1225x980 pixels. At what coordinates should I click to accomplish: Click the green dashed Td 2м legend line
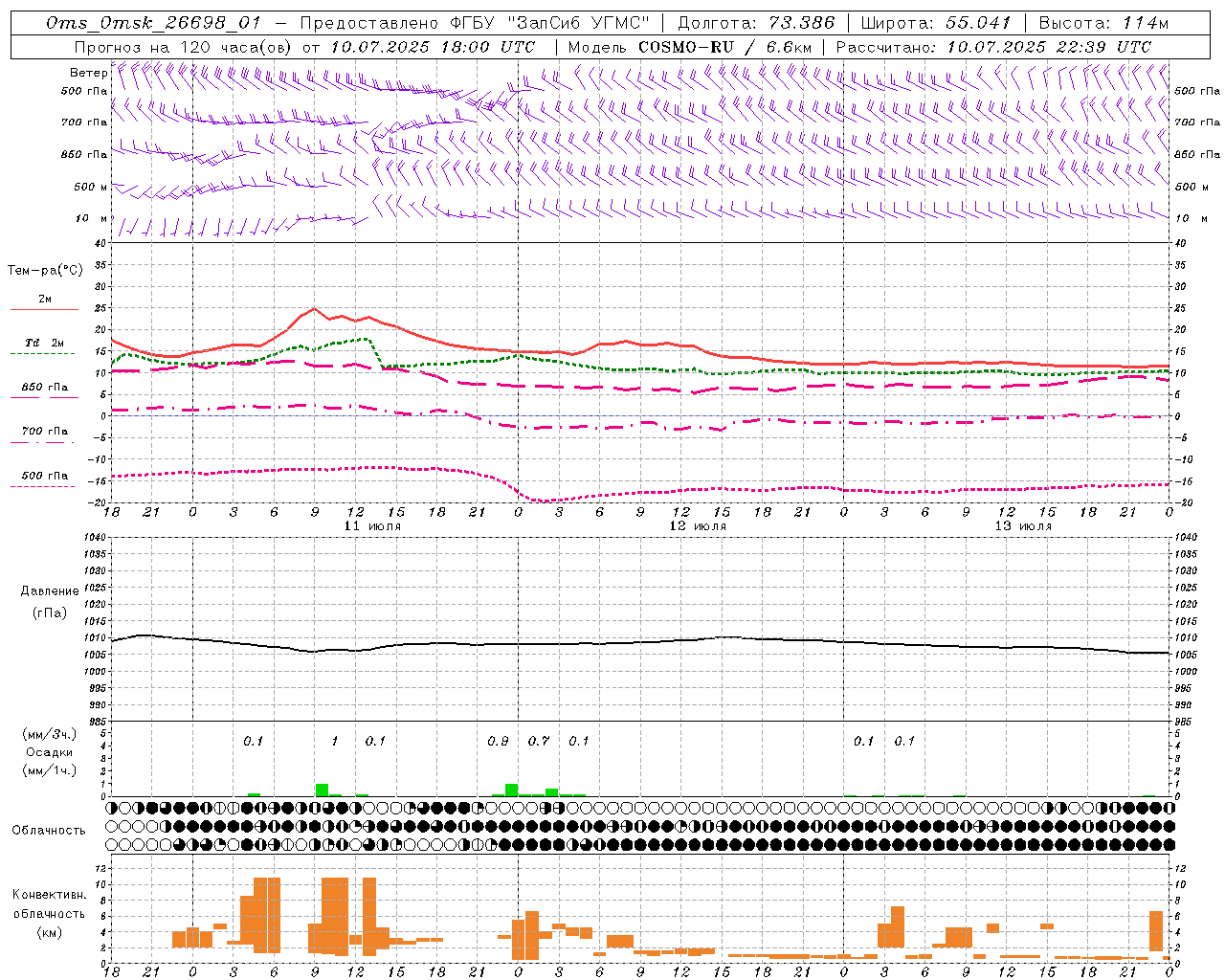(42, 353)
